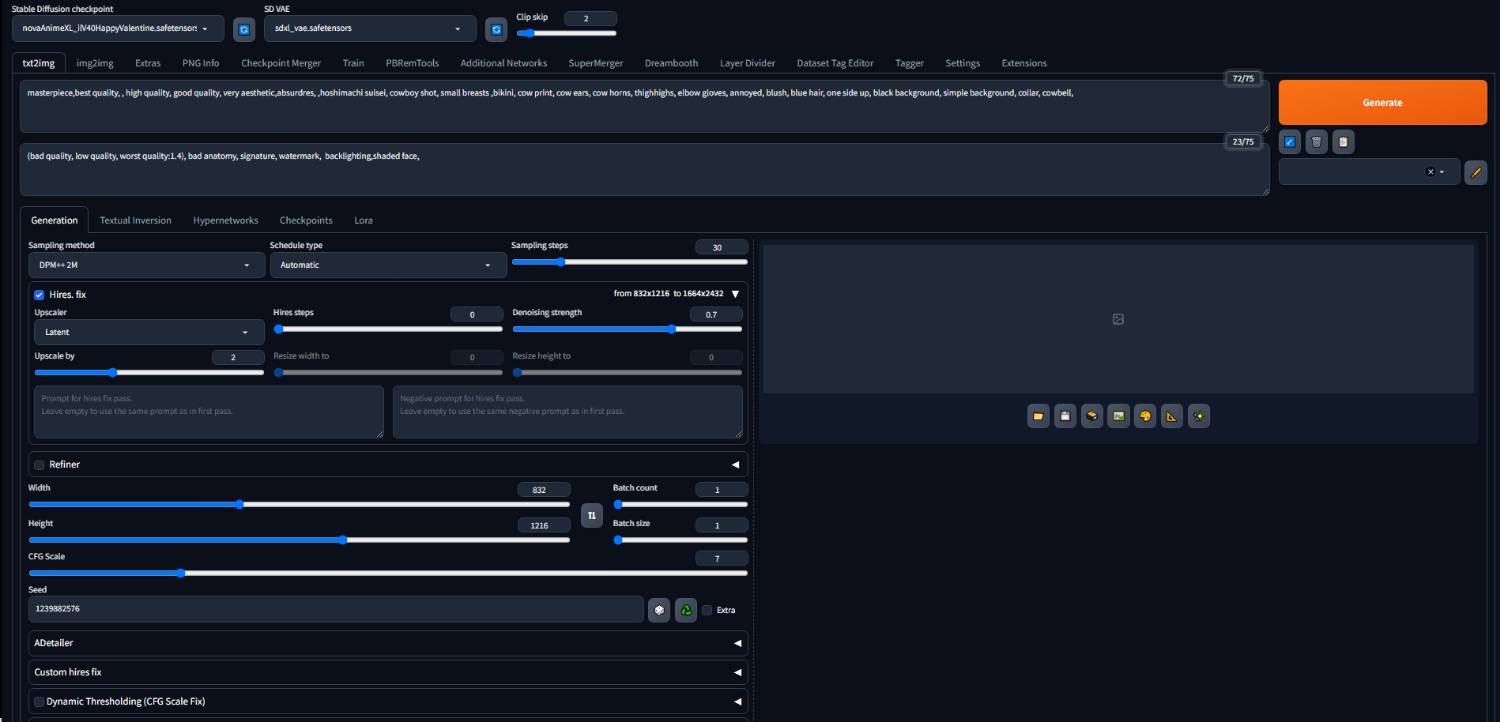Uncheck the Hires. fix checkbox
Screen dimensions: 1500x722
click(x=39, y=295)
